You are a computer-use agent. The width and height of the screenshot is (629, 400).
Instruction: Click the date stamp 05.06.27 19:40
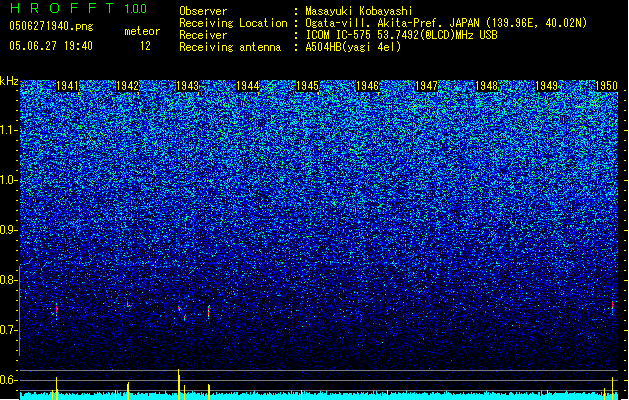[51, 46]
